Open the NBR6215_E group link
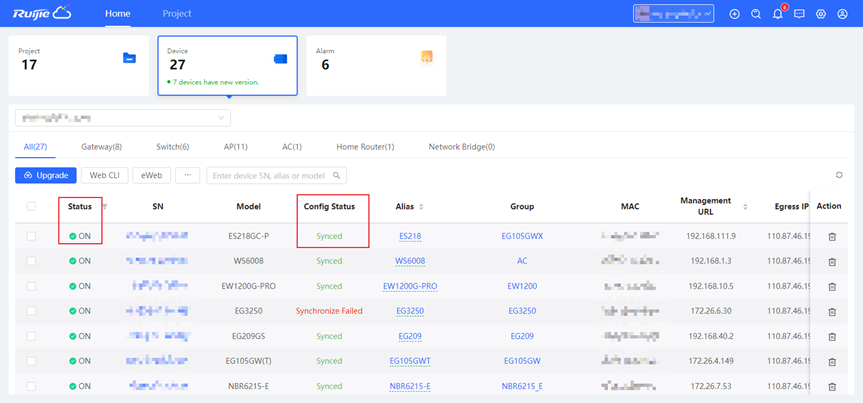 click(522, 386)
